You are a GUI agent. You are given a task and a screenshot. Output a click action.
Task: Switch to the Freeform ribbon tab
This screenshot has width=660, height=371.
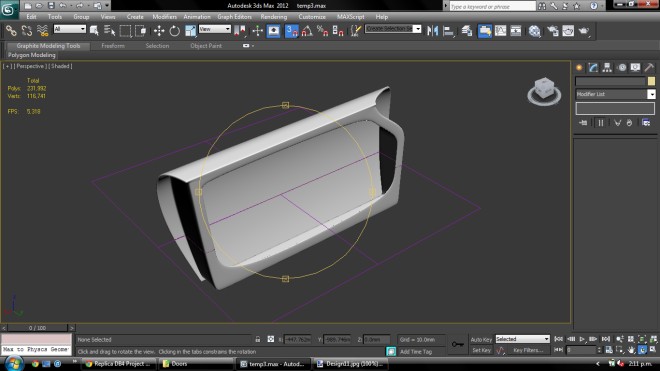[113, 45]
